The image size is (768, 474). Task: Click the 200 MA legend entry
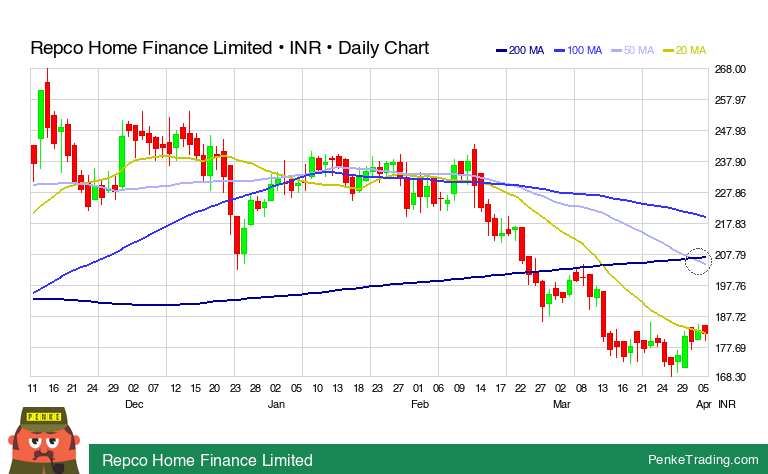click(520, 50)
